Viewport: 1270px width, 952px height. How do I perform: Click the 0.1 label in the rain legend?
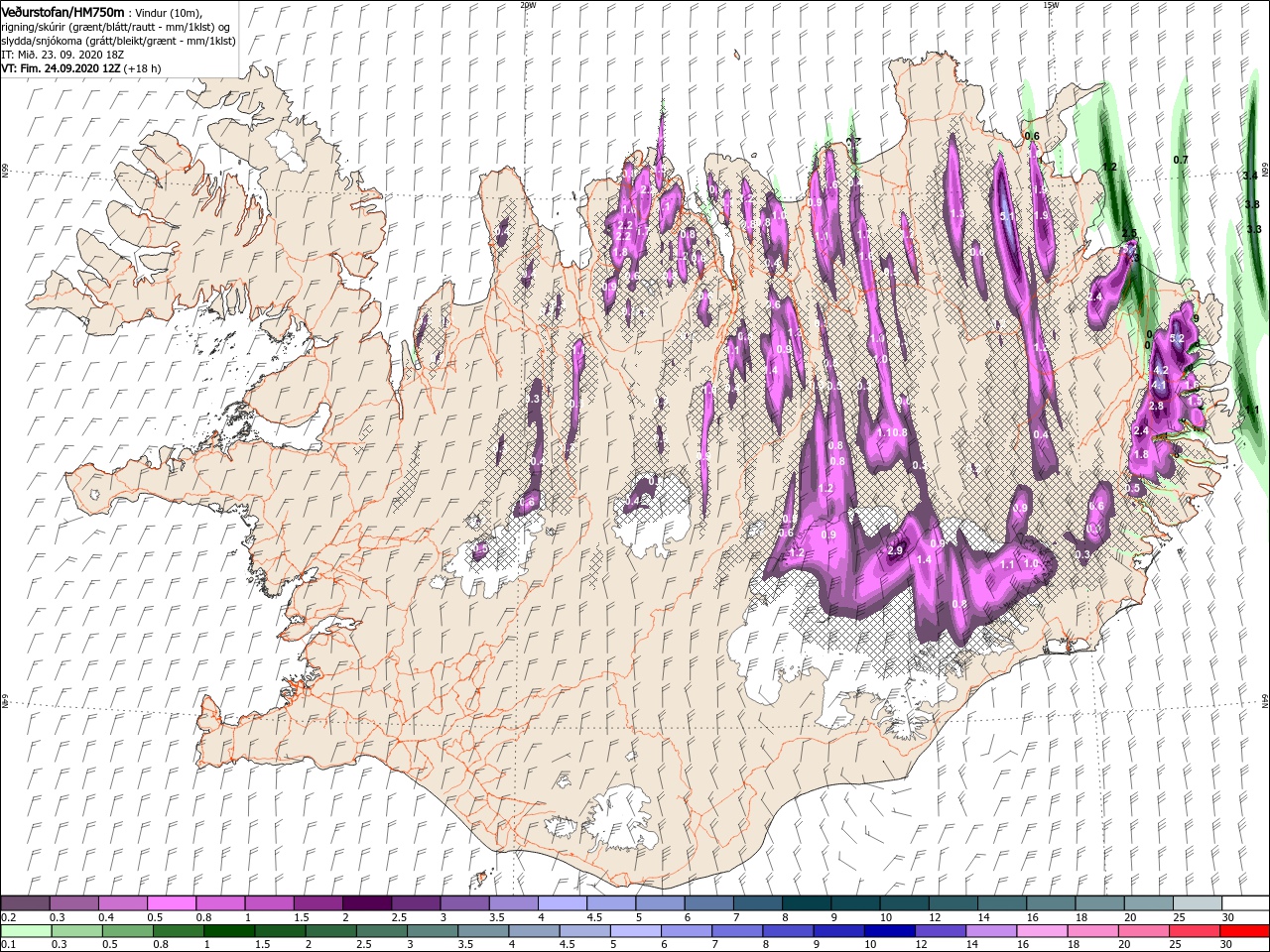click(8, 945)
